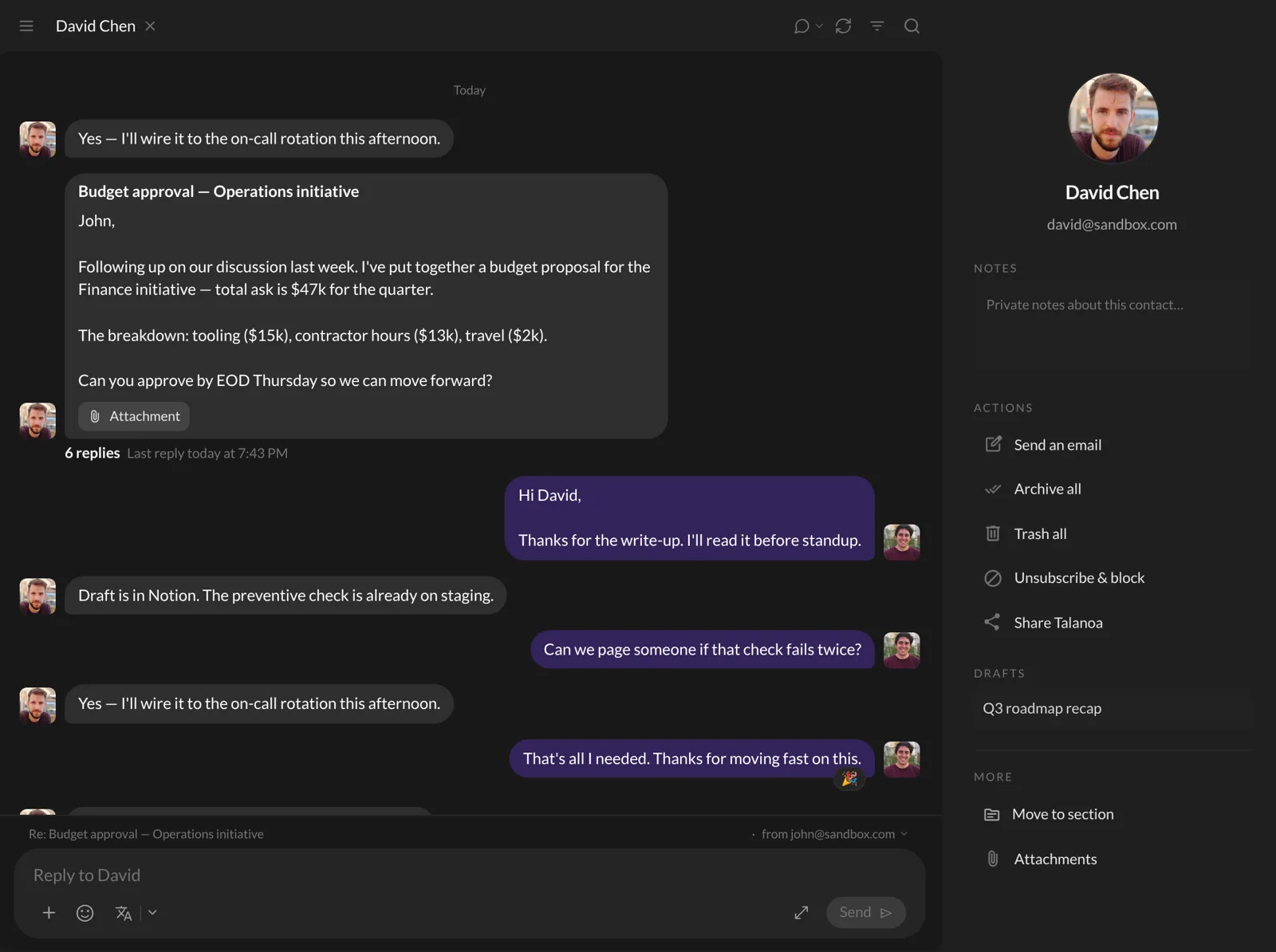1276x952 pixels.
Task: Click the refresh sync icon
Action: pyautogui.click(x=843, y=26)
